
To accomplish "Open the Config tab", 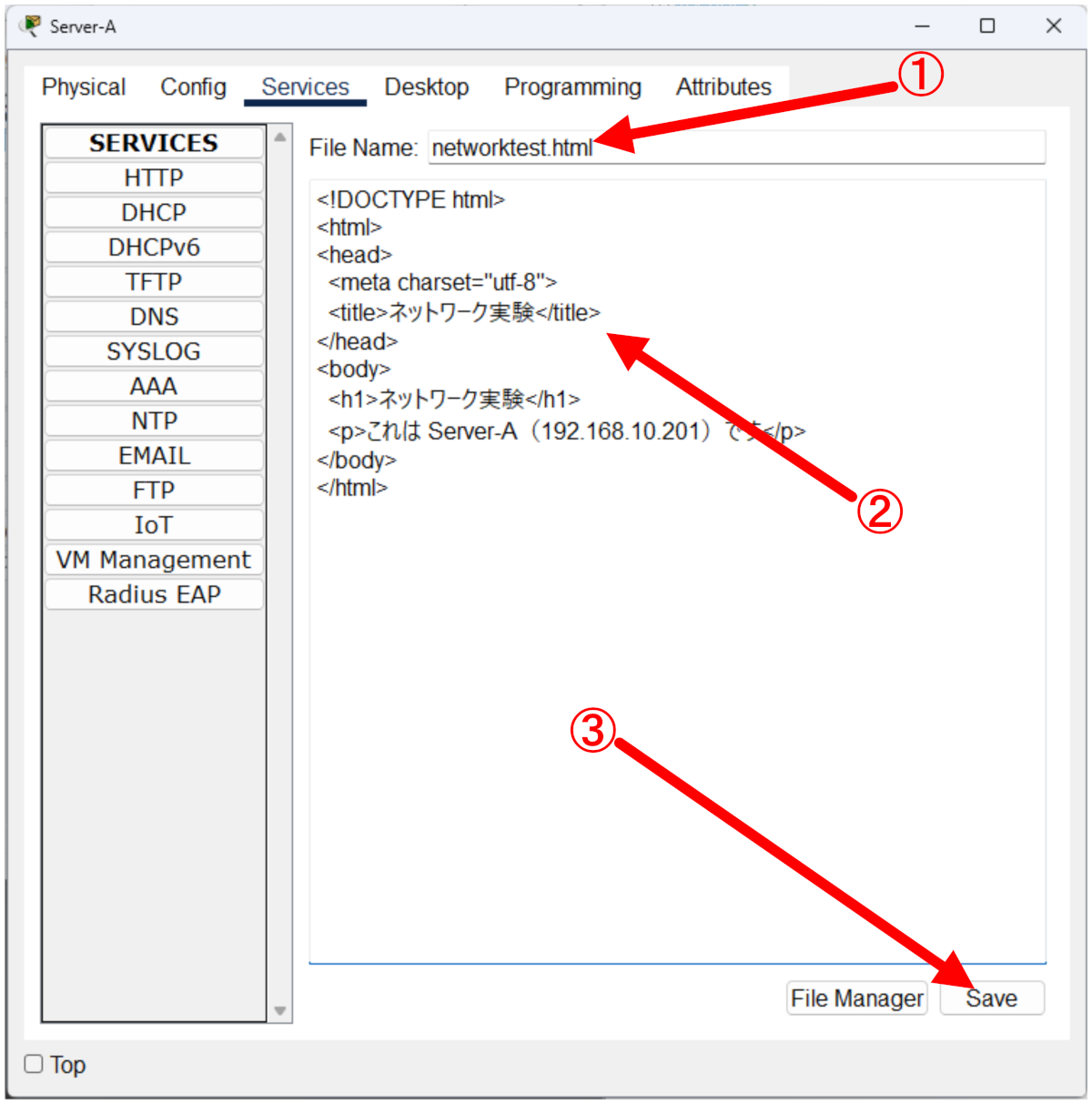I will [193, 87].
